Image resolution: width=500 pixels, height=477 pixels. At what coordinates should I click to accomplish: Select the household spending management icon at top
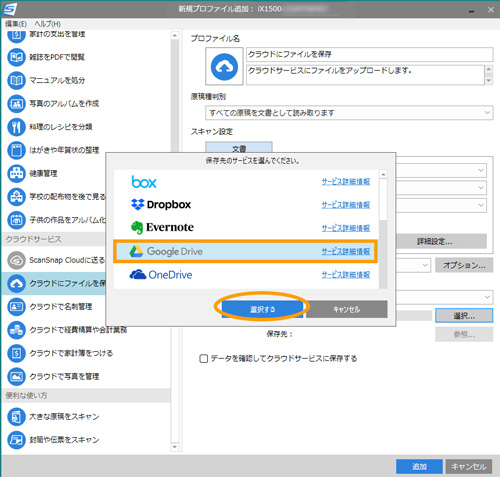pyautogui.click(x=16, y=35)
